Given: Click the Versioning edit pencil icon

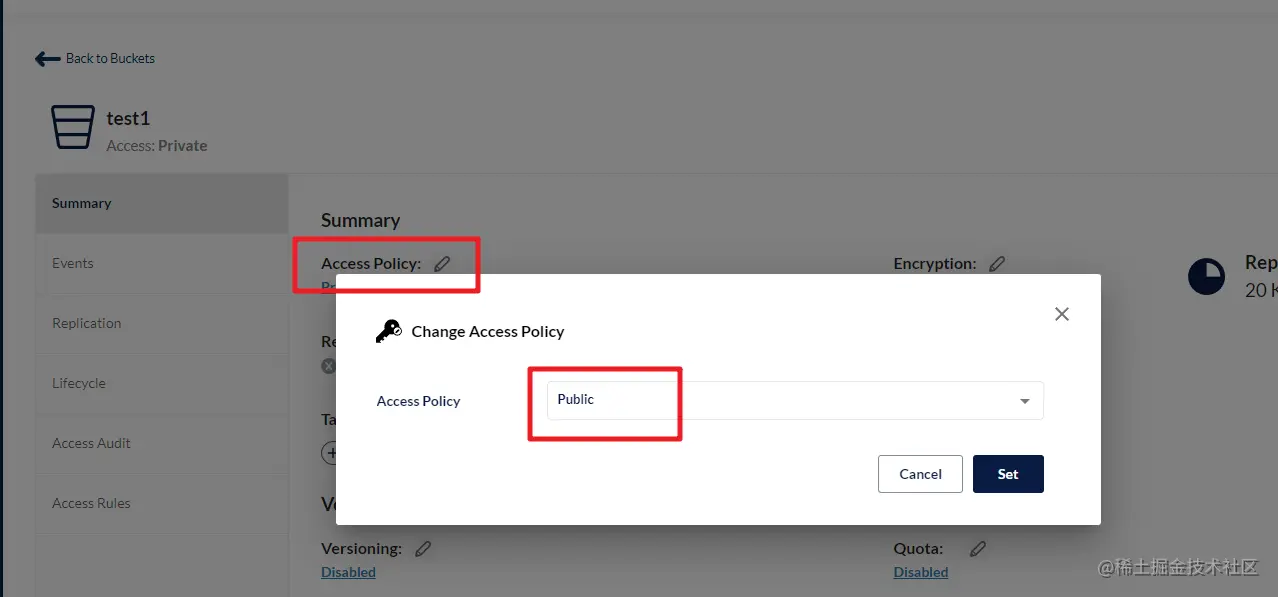Looking at the screenshot, I should [423, 549].
